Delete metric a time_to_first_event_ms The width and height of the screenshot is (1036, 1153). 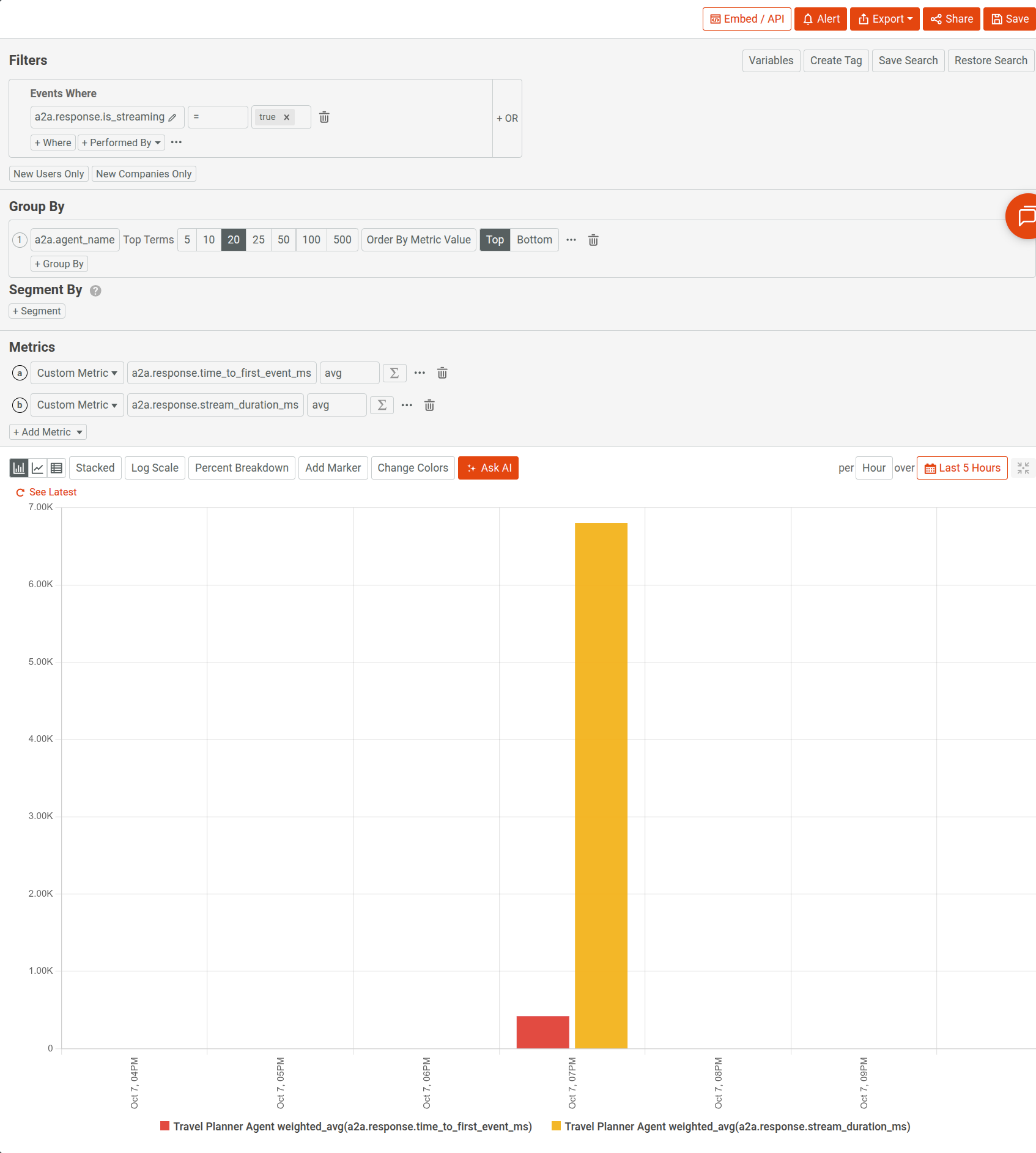coord(442,373)
